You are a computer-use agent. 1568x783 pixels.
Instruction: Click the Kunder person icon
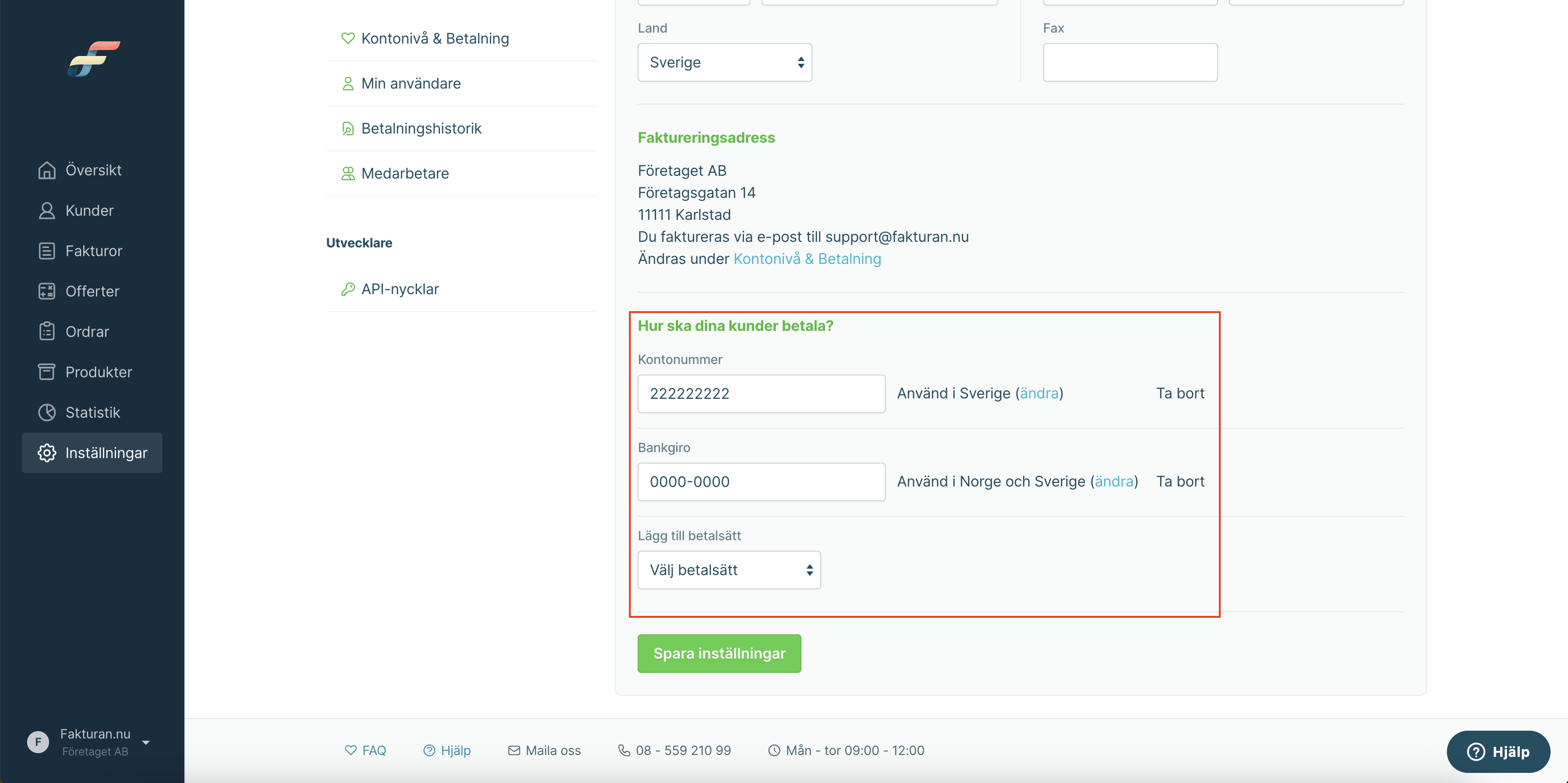[x=47, y=211]
